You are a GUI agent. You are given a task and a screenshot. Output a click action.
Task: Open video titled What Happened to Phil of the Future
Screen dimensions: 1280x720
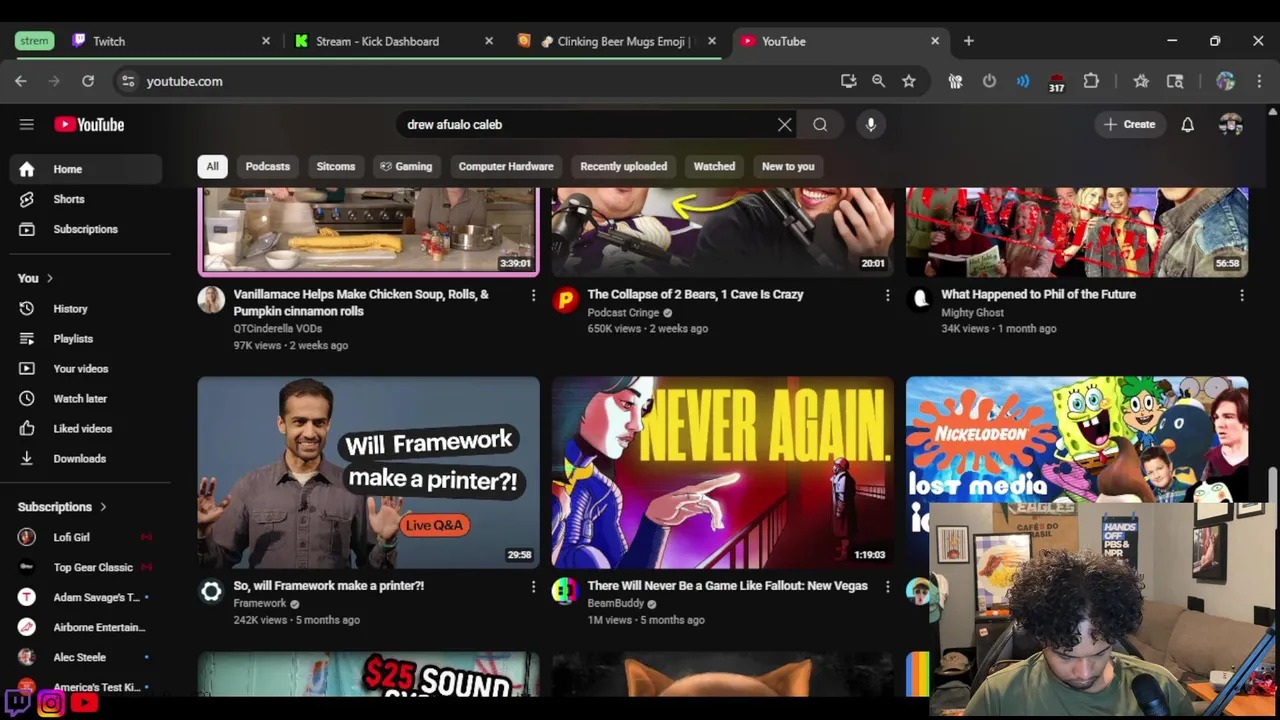(1038, 294)
